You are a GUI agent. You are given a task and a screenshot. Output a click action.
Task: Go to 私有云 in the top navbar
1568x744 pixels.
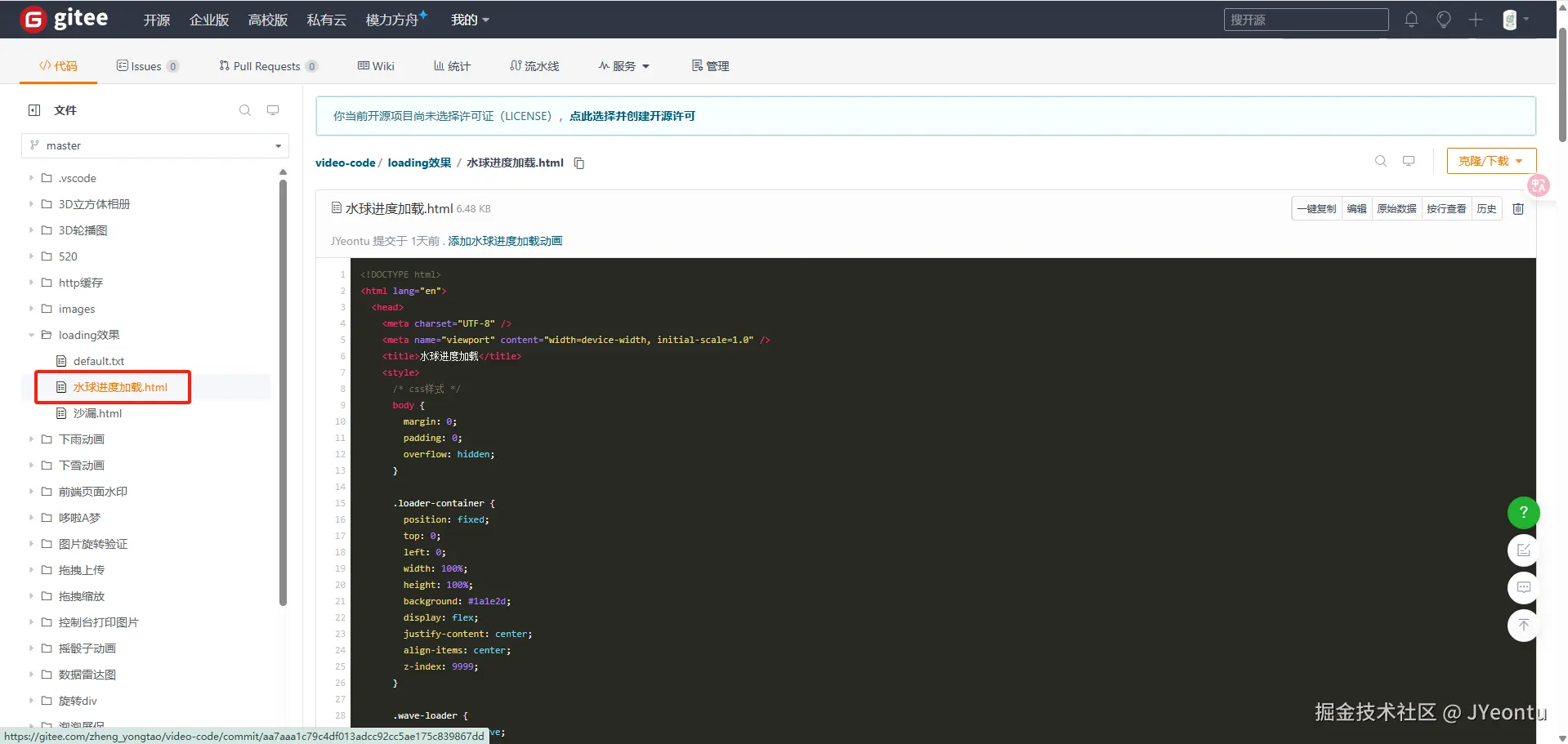point(327,20)
